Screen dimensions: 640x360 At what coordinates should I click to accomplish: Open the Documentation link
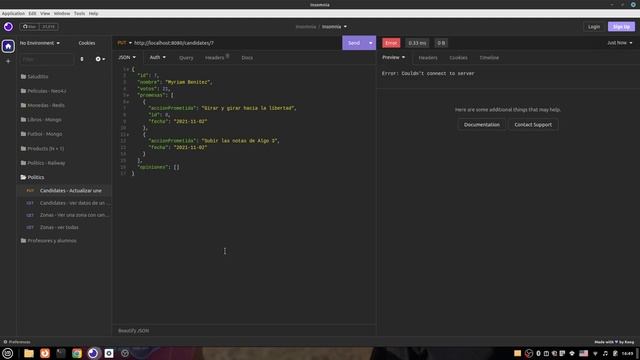[482, 124]
